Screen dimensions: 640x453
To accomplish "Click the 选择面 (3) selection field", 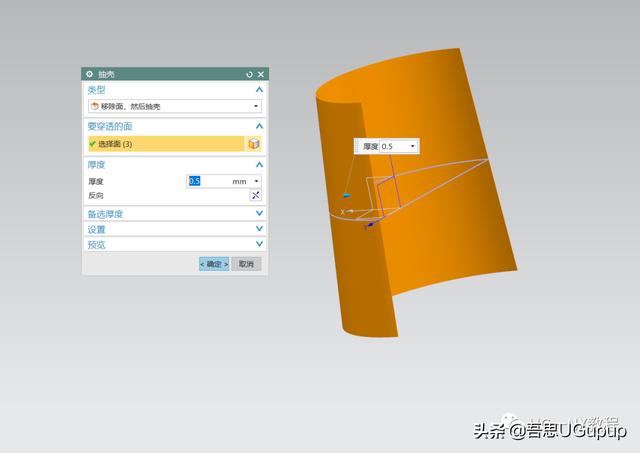I will pyautogui.click(x=166, y=144).
